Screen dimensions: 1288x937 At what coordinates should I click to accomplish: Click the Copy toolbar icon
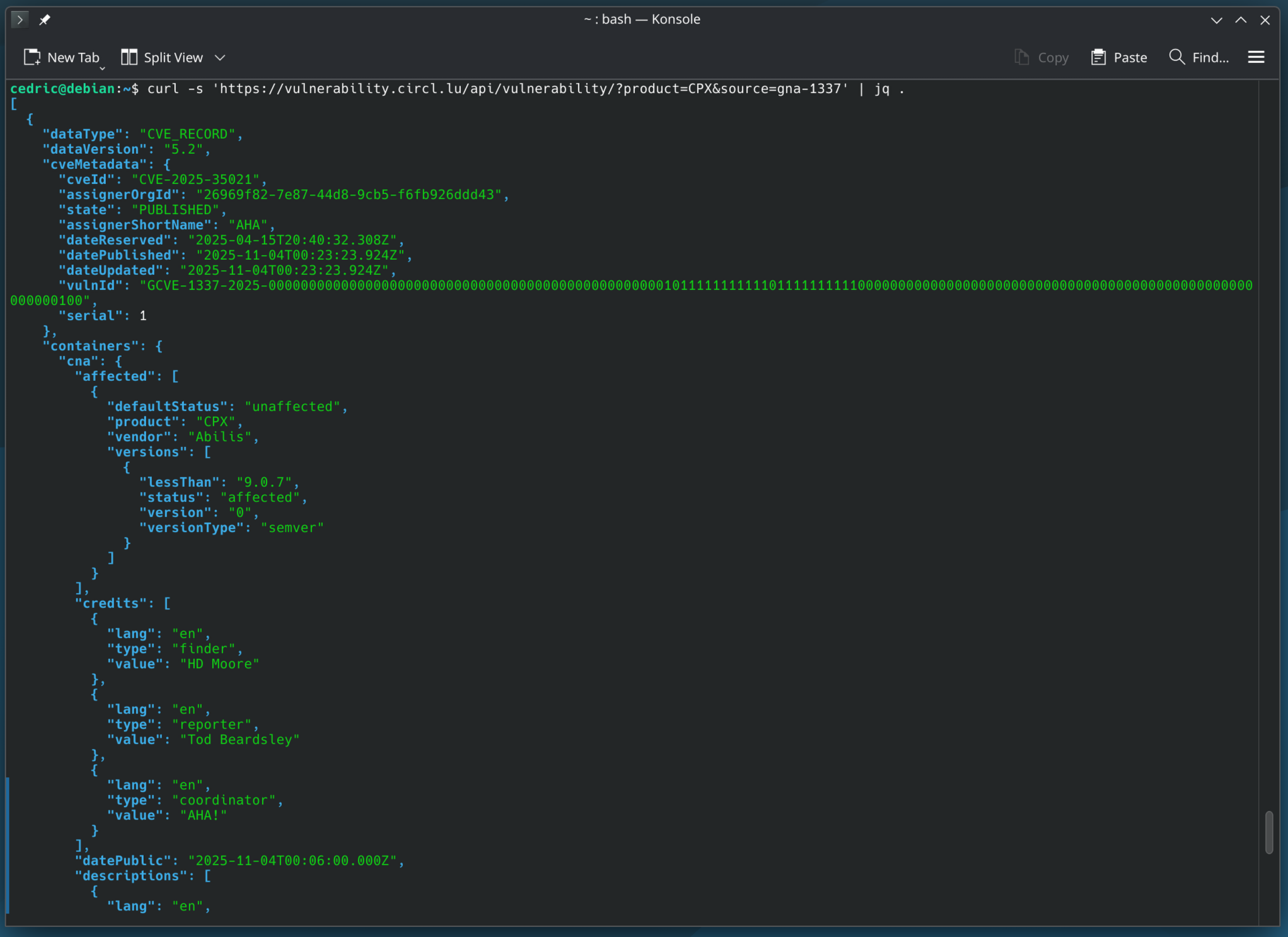[x=1021, y=57]
